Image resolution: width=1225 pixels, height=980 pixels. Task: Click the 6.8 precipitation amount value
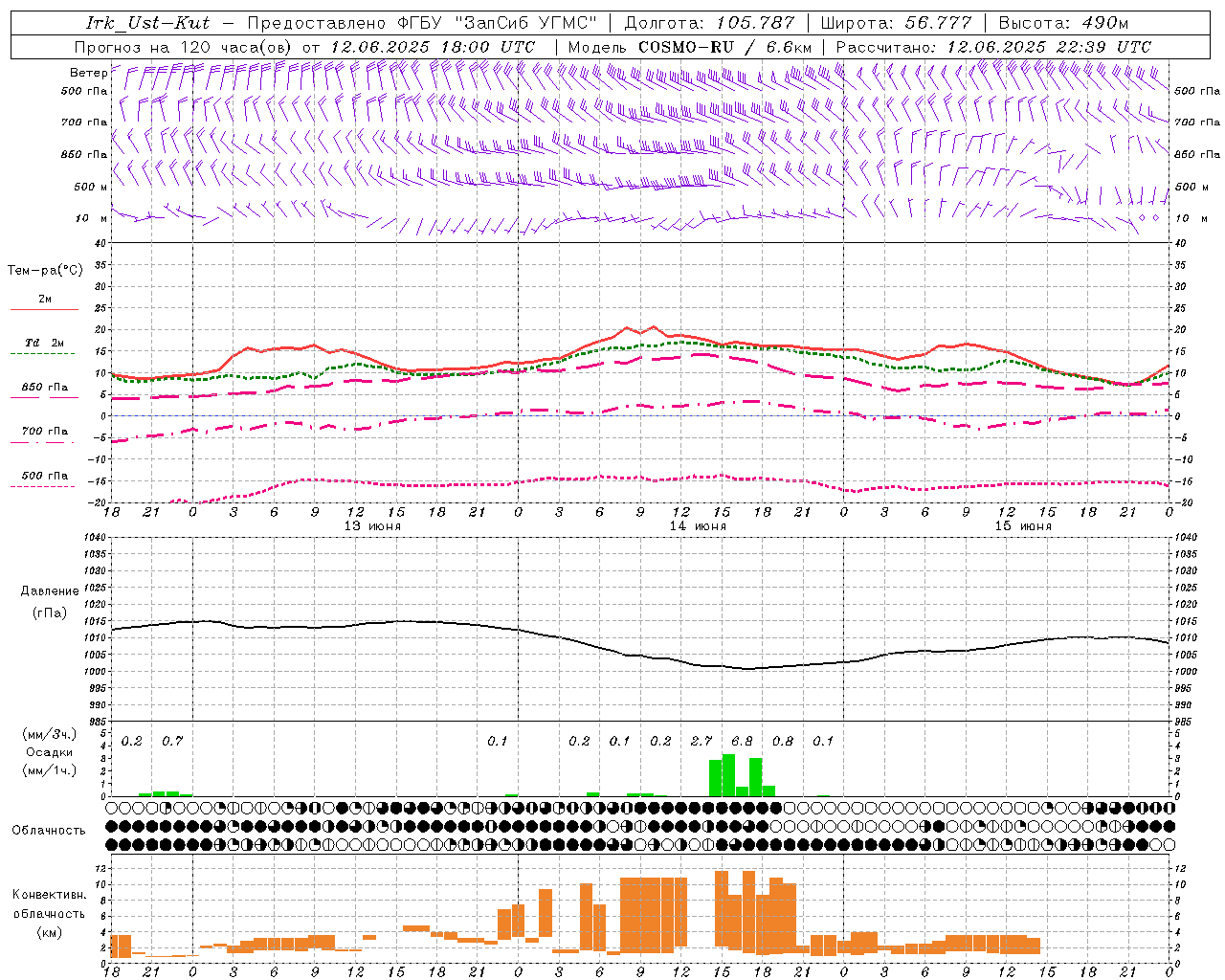(x=742, y=742)
